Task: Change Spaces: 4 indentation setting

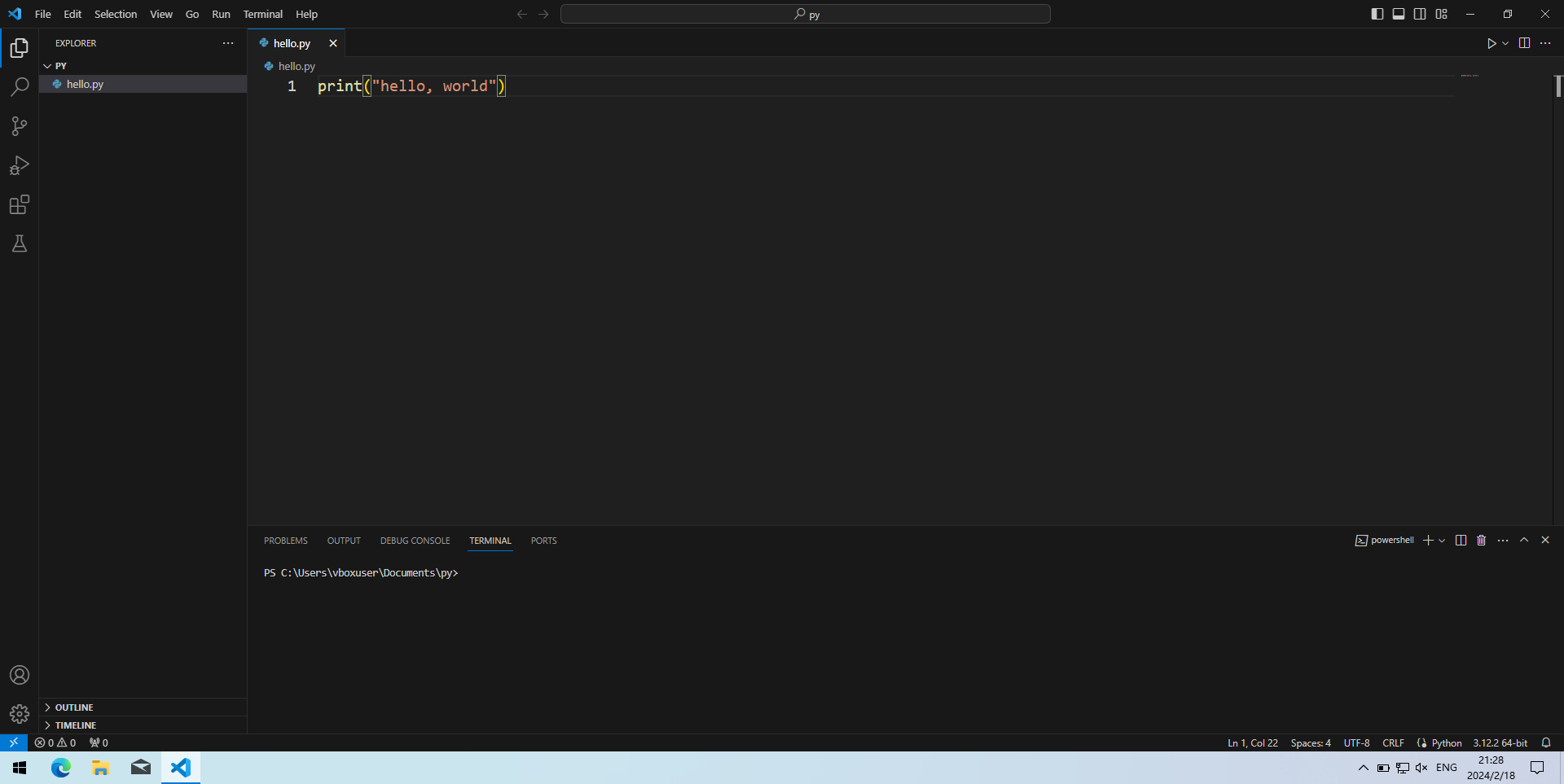Action: 1310,742
